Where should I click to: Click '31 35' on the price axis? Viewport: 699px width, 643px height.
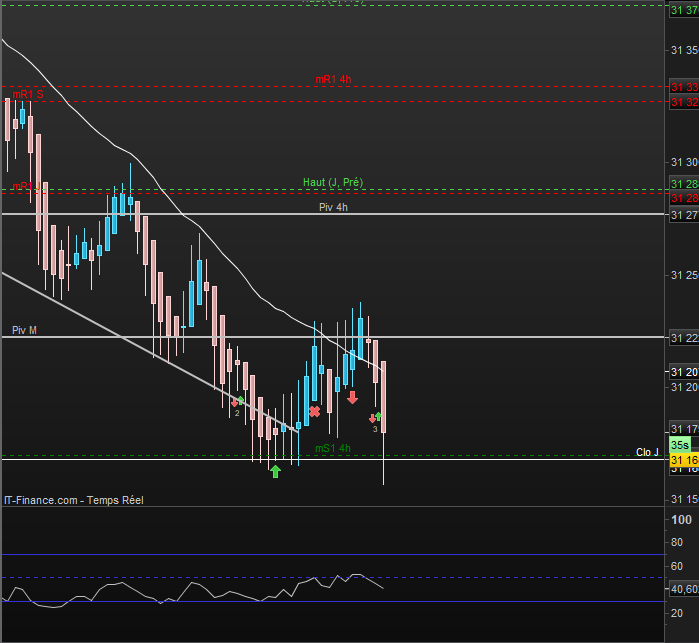[x=685, y=50]
